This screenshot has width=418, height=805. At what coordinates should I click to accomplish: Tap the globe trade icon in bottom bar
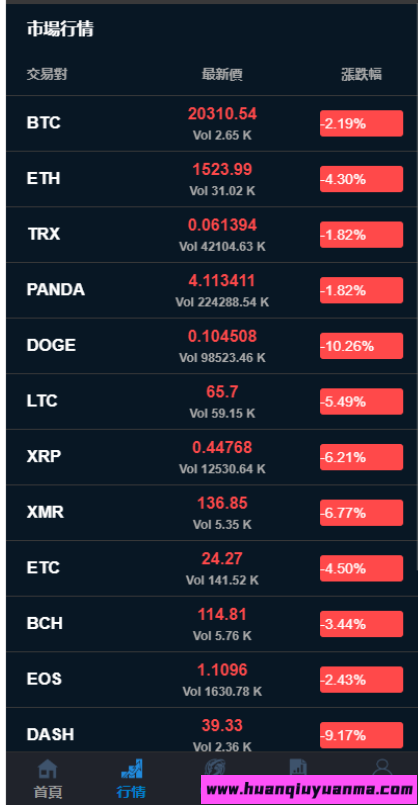pos(215,767)
